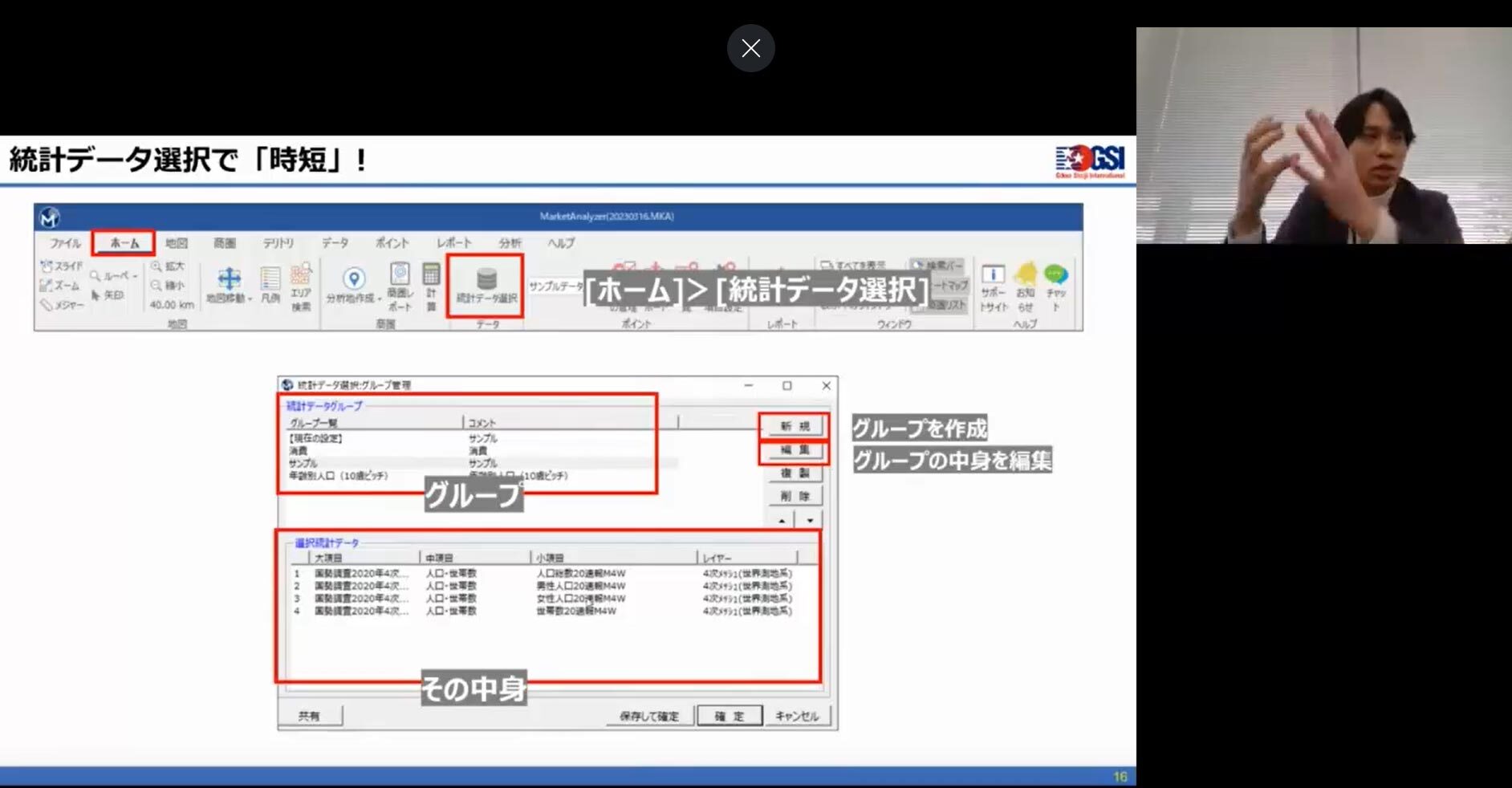The height and width of the screenshot is (788, 1512).
Task: Move group up with the up arrow
Action: (x=781, y=520)
